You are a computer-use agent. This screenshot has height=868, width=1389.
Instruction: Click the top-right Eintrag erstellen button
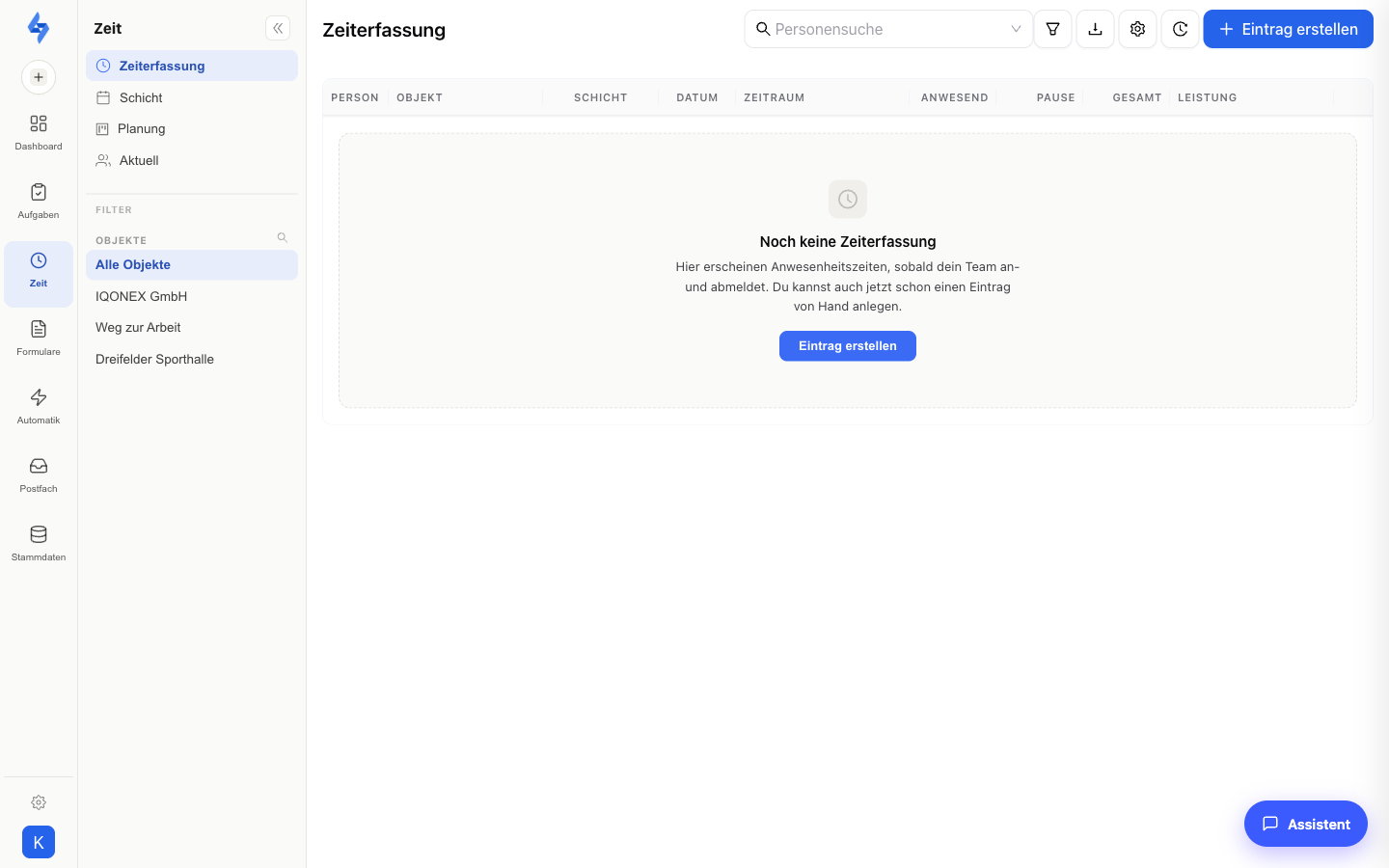[x=1289, y=29]
